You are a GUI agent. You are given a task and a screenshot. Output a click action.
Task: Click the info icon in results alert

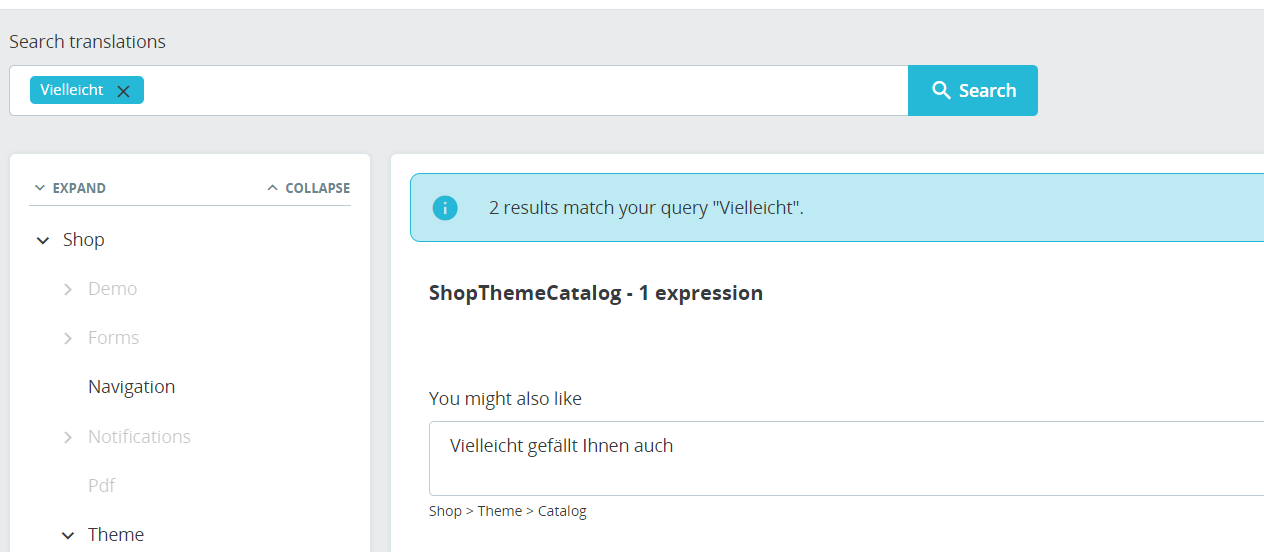[x=445, y=208]
